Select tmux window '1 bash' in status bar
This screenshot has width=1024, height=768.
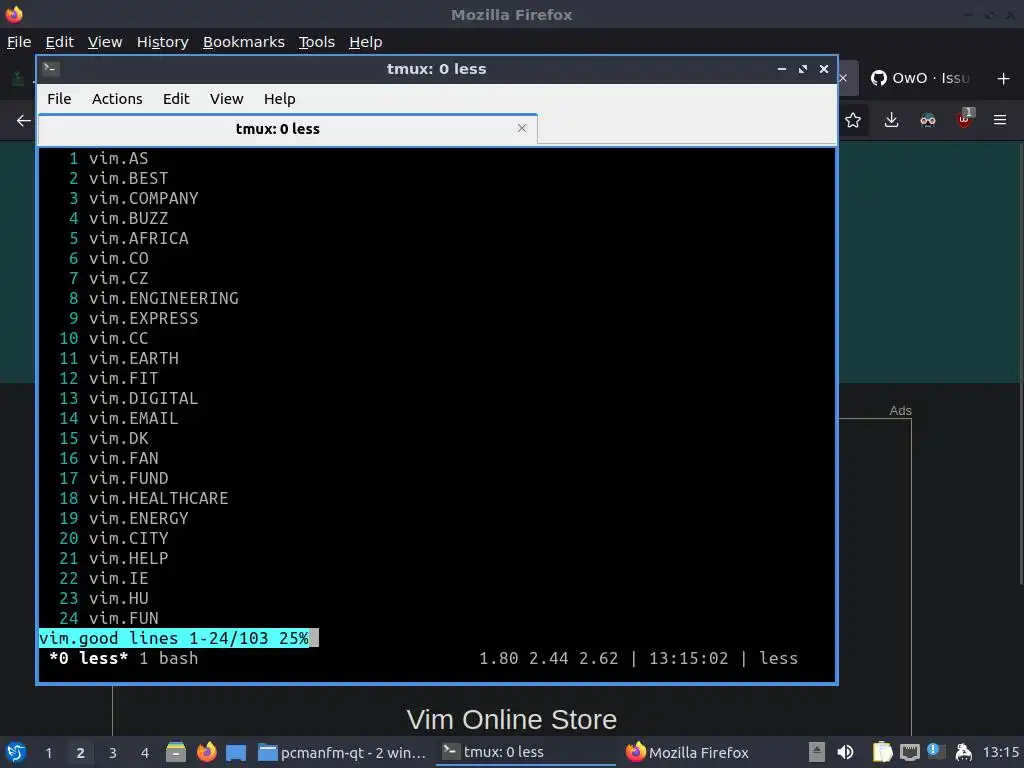(168, 658)
